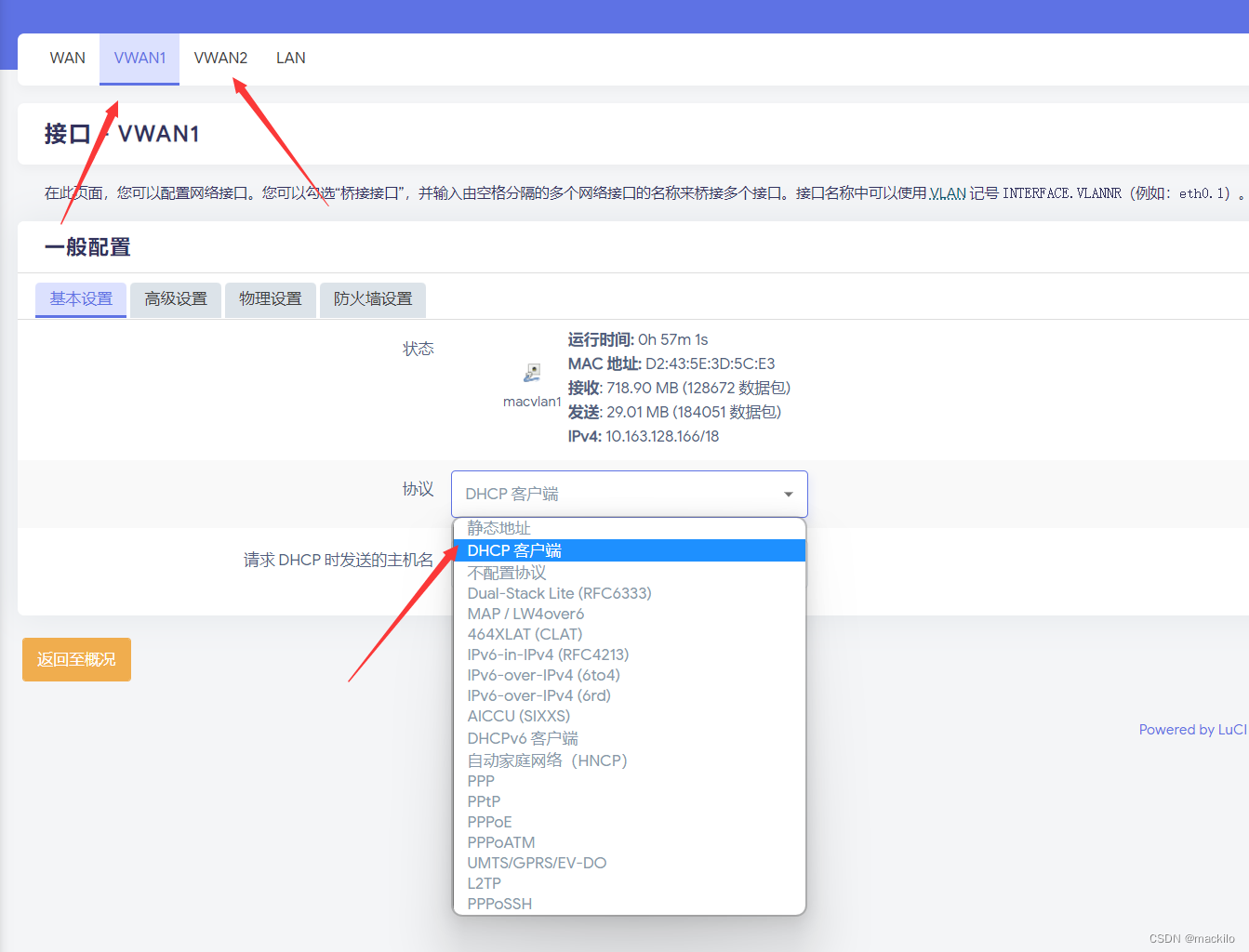Pick UMTS/GPRS/EV-DO protocol option
This screenshot has width=1249, height=952.
pos(629,863)
